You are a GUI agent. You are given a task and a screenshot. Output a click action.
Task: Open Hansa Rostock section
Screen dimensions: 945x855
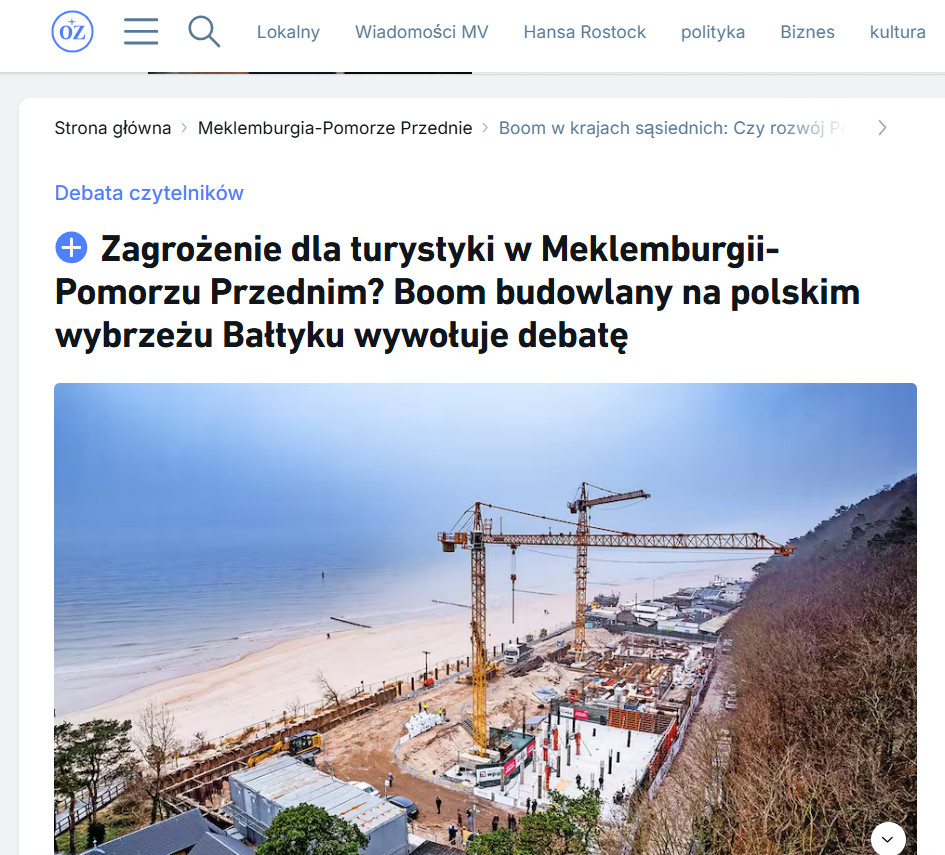(x=584, y=32)
